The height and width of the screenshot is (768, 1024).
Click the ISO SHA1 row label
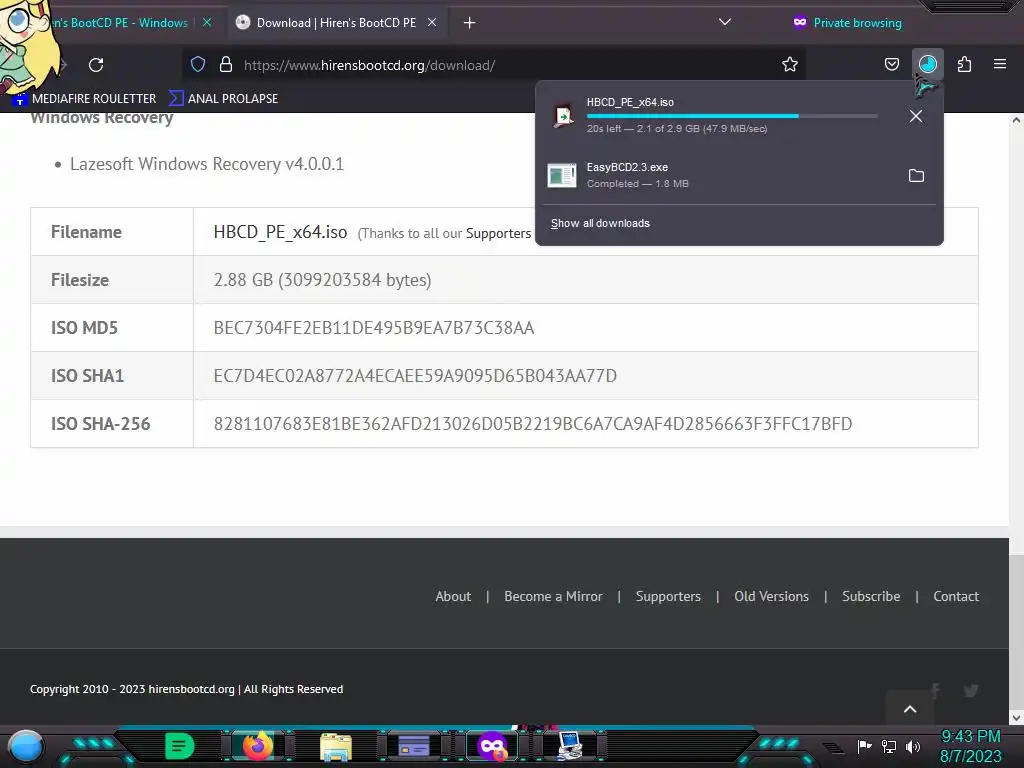(88, 376)
